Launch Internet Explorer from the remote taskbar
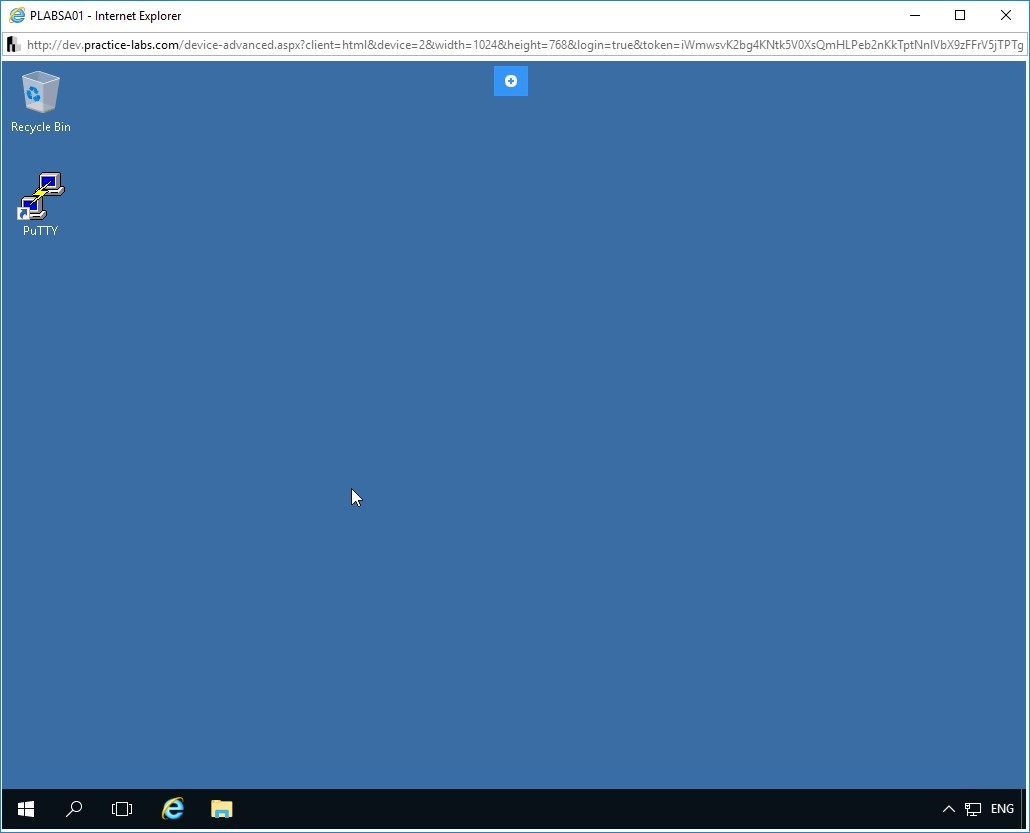Screen dimensions: 1030x833 (173, 809)
